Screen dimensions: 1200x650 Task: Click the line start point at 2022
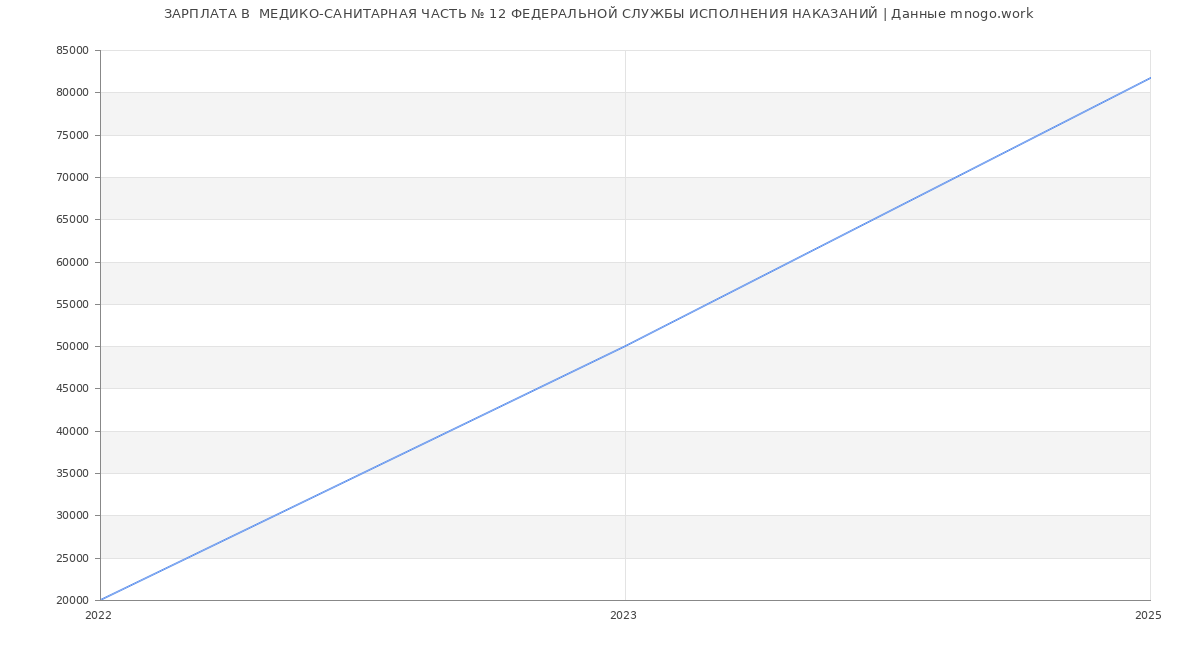100,600
